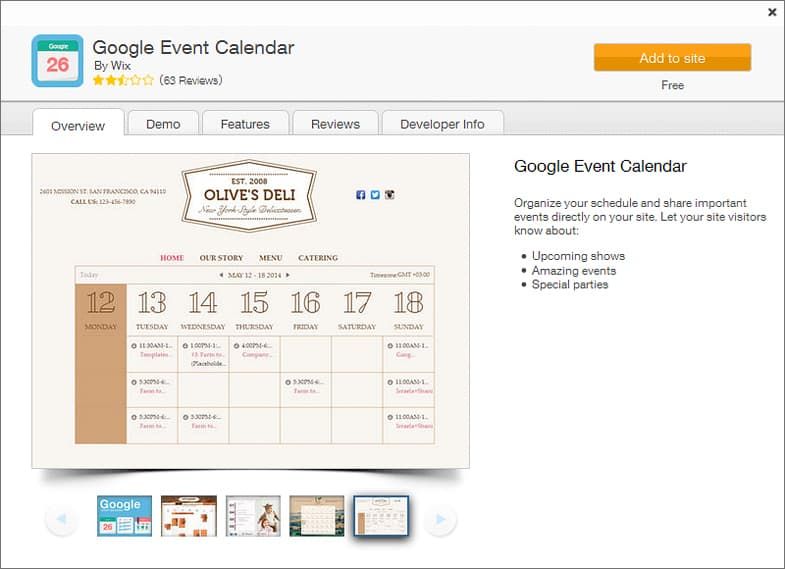
Task: Click the Special parties bullet
Action: point(570,284)
